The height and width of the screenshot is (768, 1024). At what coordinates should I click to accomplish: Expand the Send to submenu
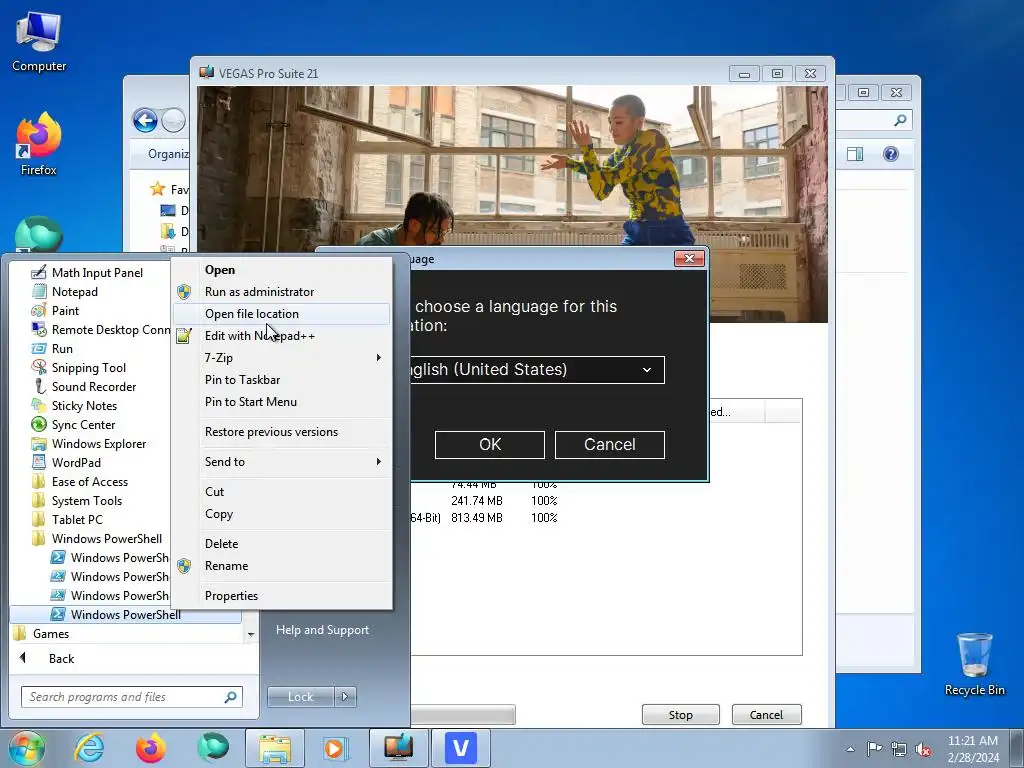point(283,462)
